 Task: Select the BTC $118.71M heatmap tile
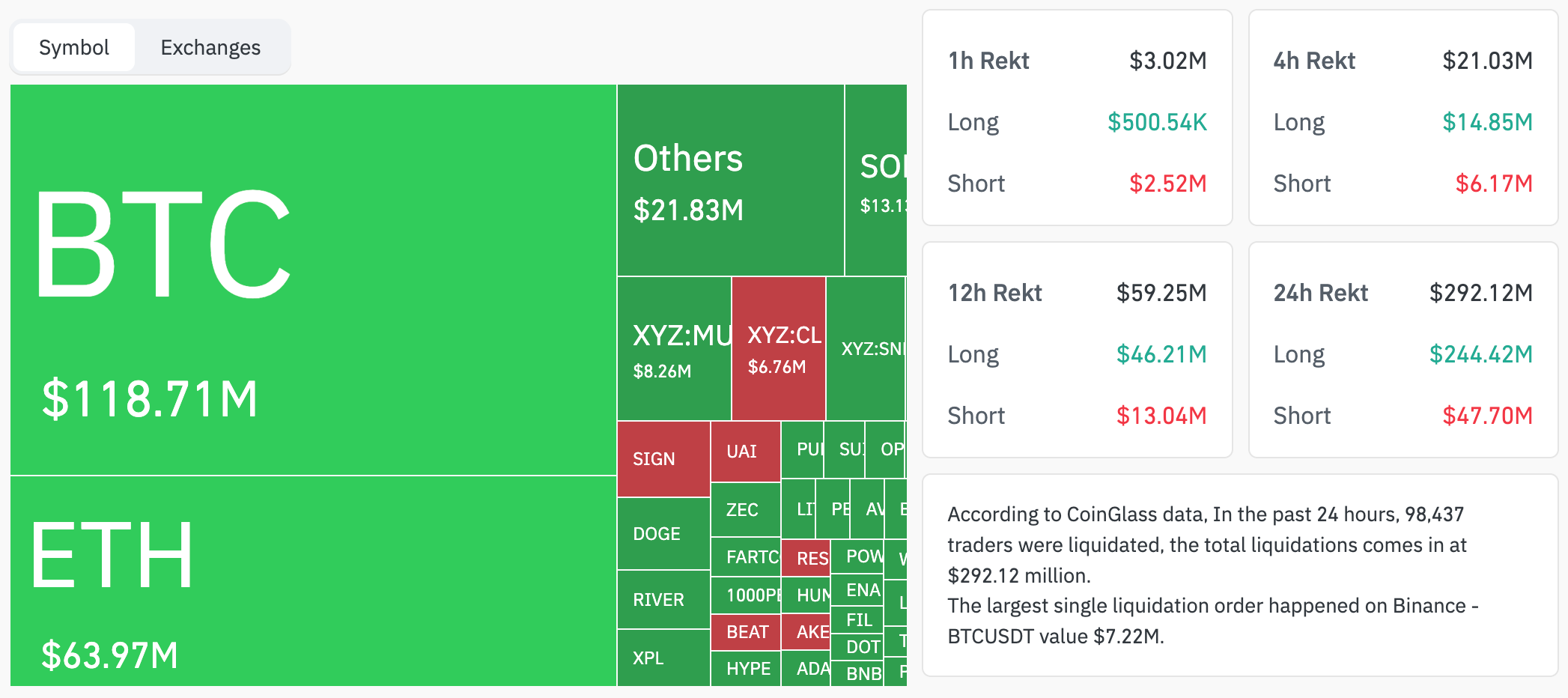[313, 279]
